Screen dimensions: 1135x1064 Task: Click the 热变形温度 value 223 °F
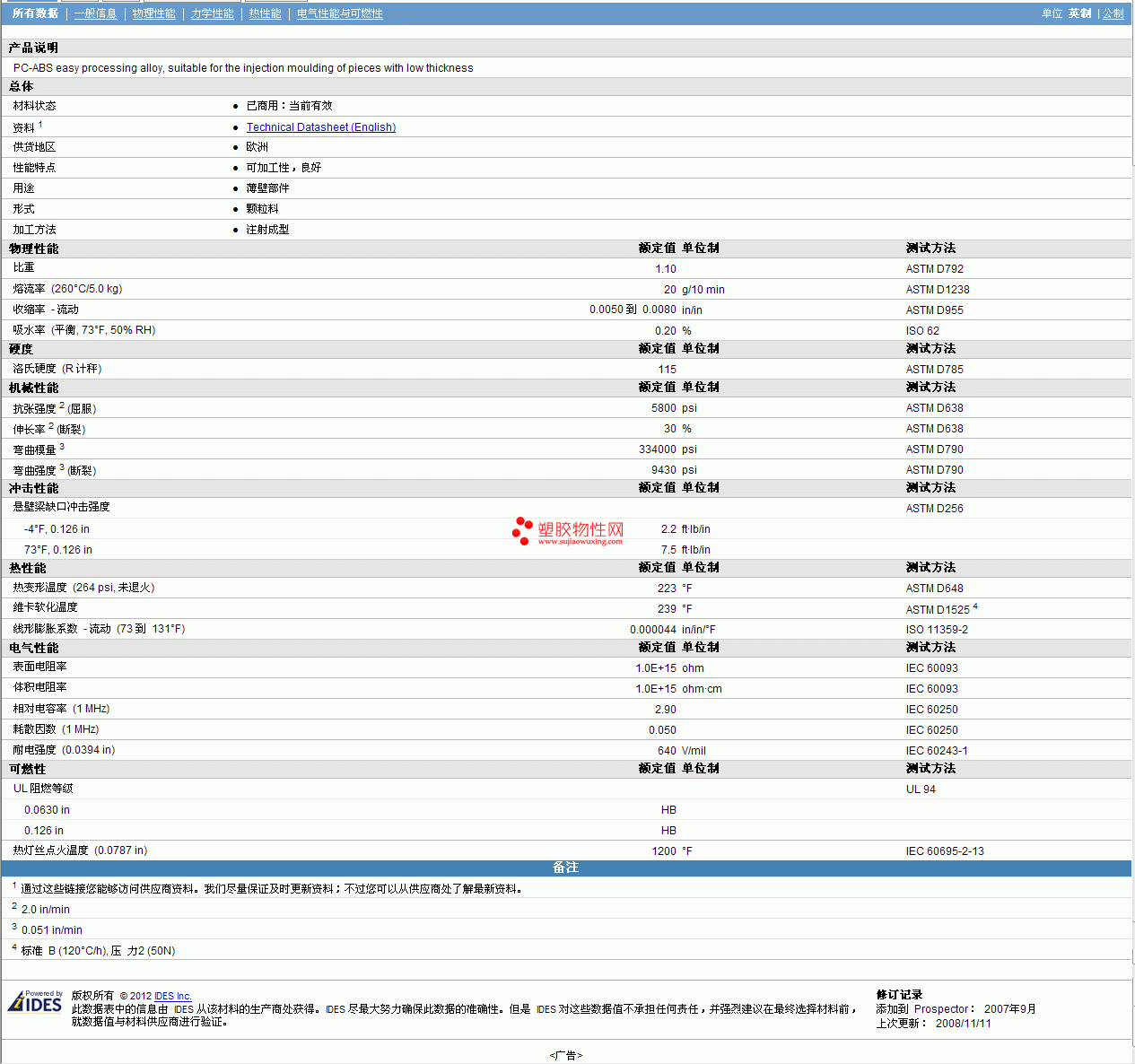coord(675,589)
